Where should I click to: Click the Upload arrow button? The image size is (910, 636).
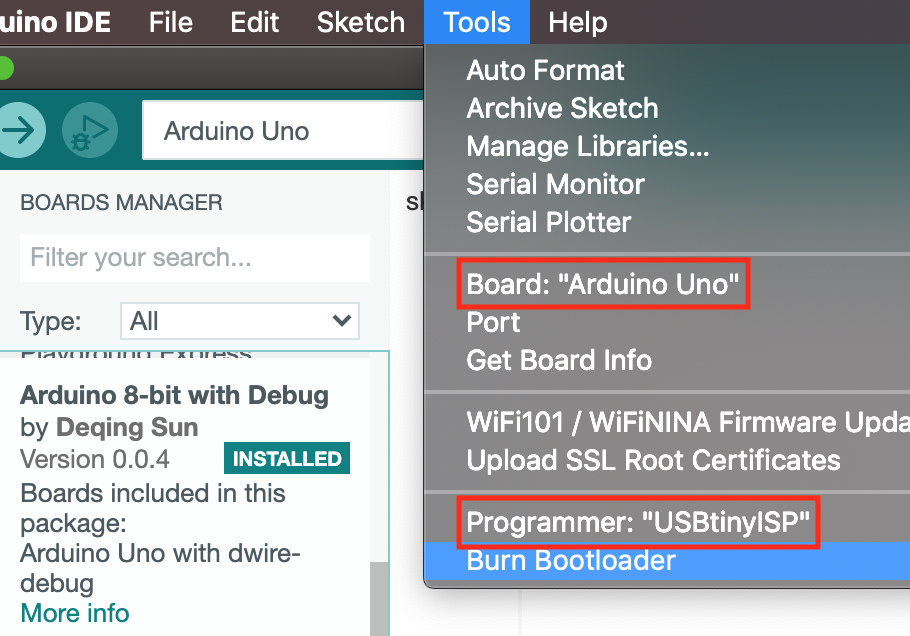[x=20, y=130]
